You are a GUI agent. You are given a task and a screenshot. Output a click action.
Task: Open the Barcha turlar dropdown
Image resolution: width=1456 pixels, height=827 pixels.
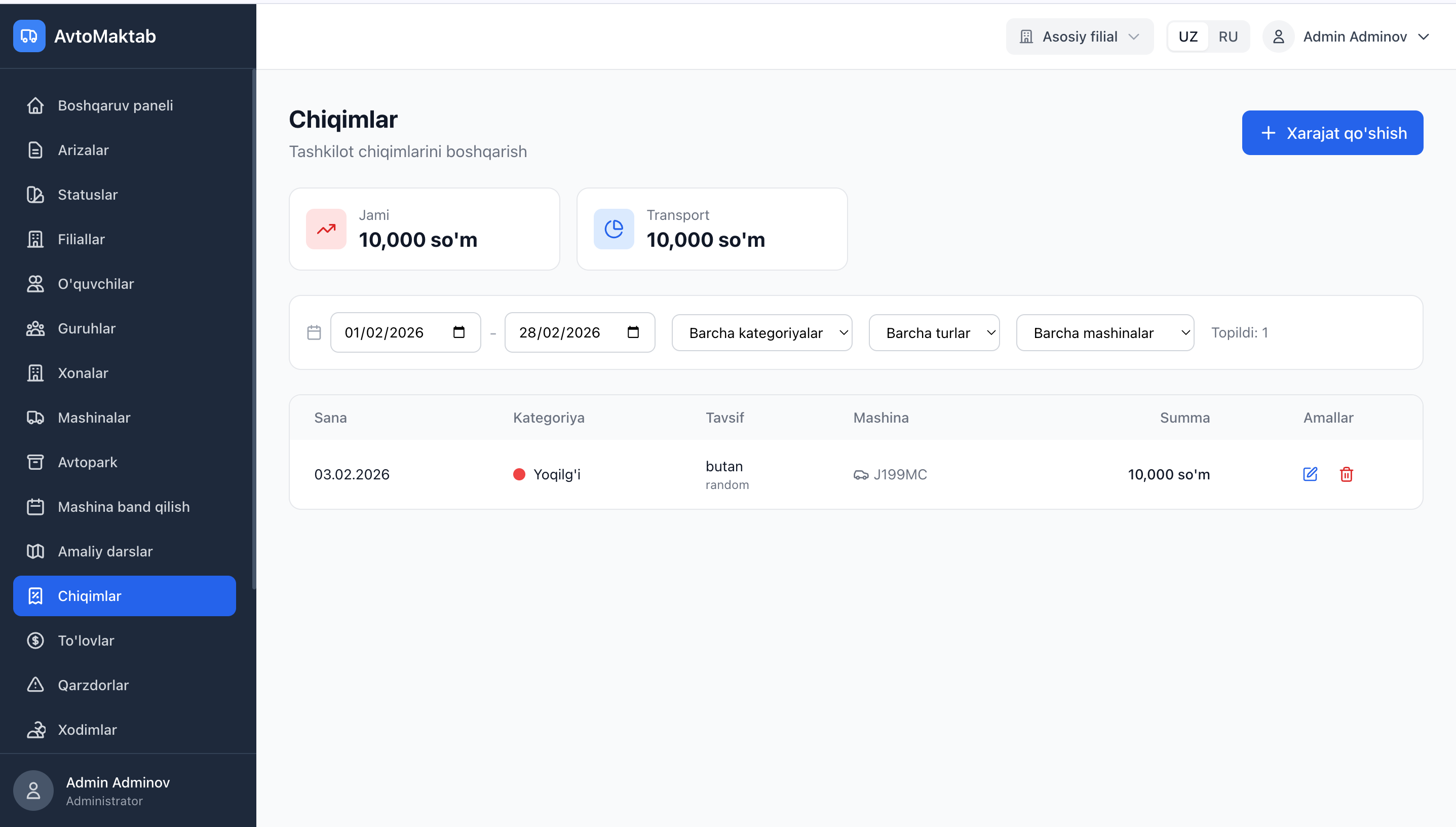tap(934, 333)
